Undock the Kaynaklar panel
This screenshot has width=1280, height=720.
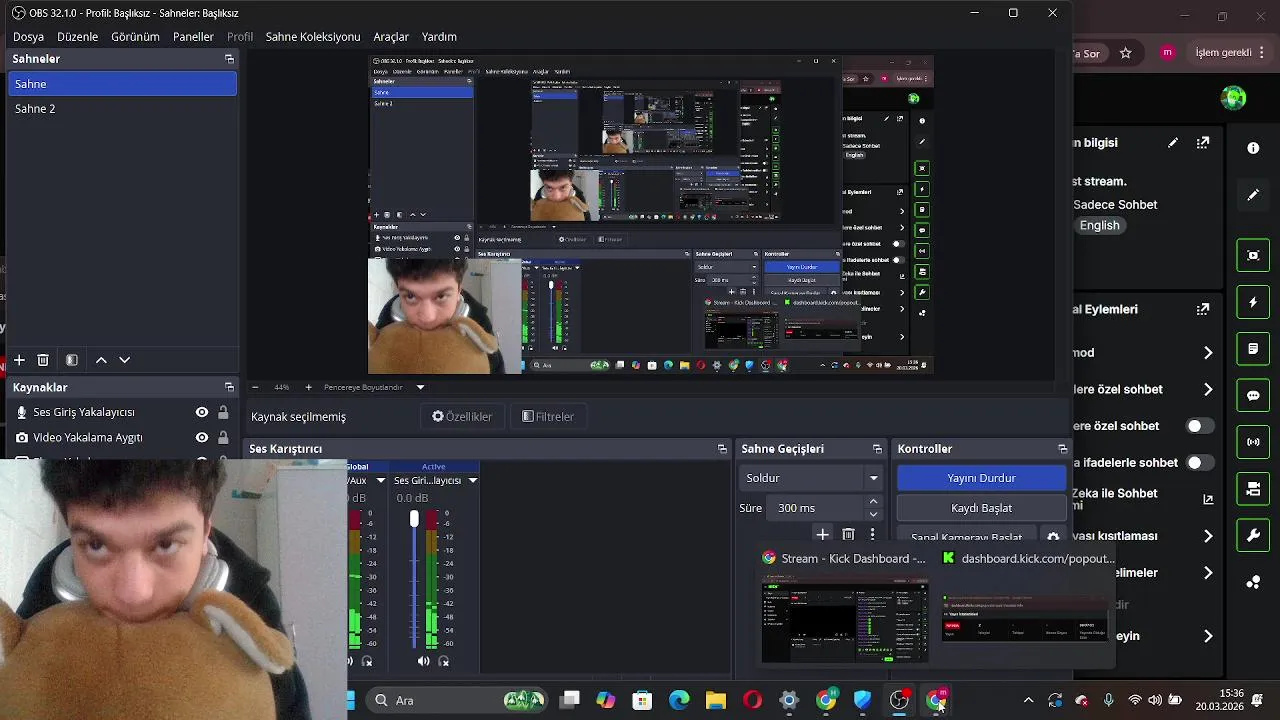click(229, 387)
